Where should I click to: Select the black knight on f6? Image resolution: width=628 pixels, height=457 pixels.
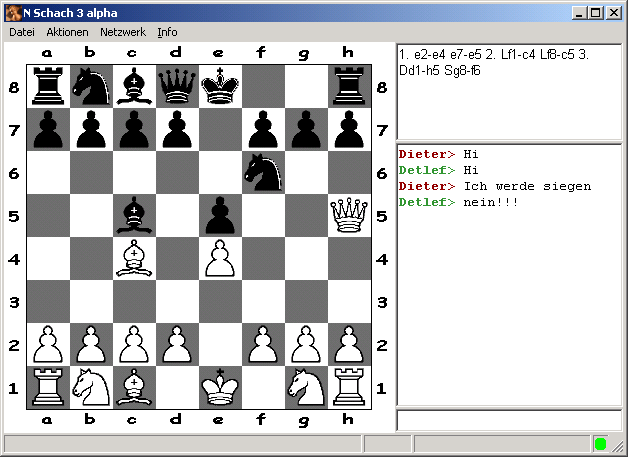[x=263, y=173]
